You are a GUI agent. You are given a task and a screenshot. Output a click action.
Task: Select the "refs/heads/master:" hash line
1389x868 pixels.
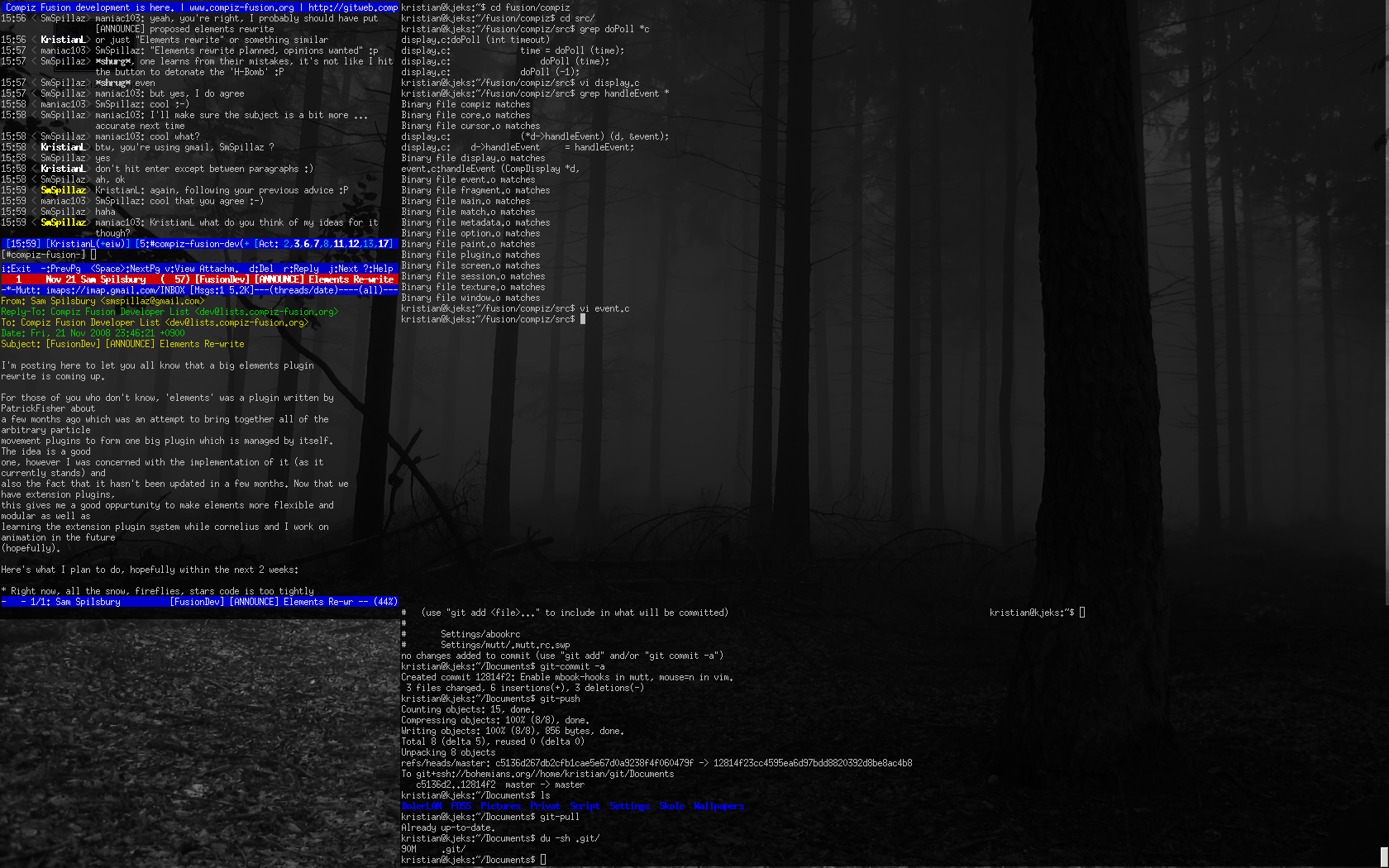point(656,763)
